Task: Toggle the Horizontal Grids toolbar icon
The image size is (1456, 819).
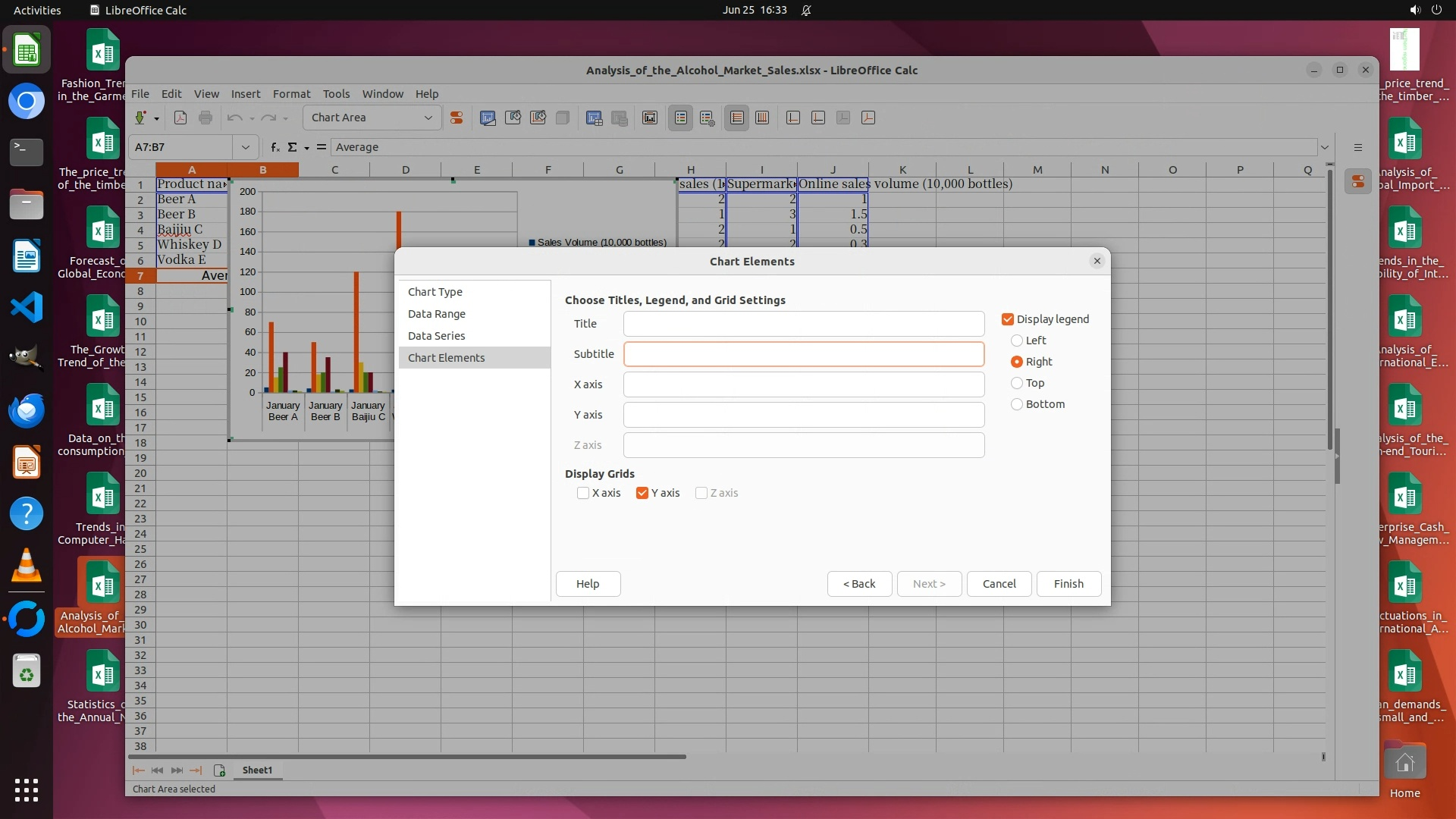Action: point(736,118)
